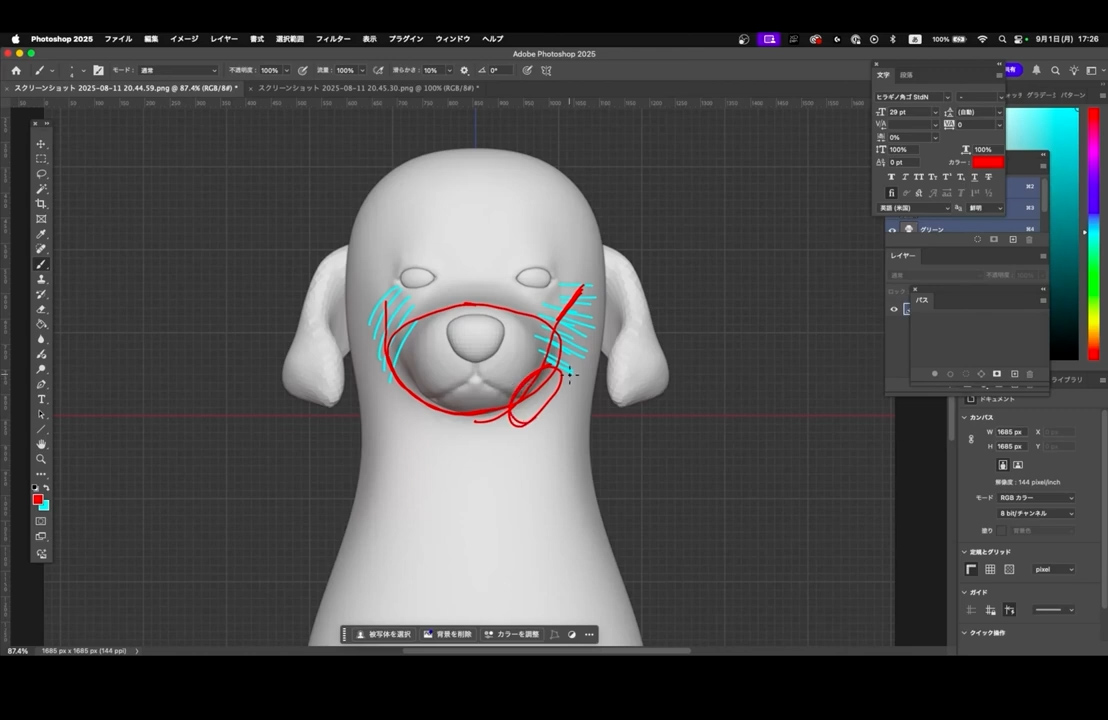Click the red text color swatch
The image size is (1108, 720).
987,162
